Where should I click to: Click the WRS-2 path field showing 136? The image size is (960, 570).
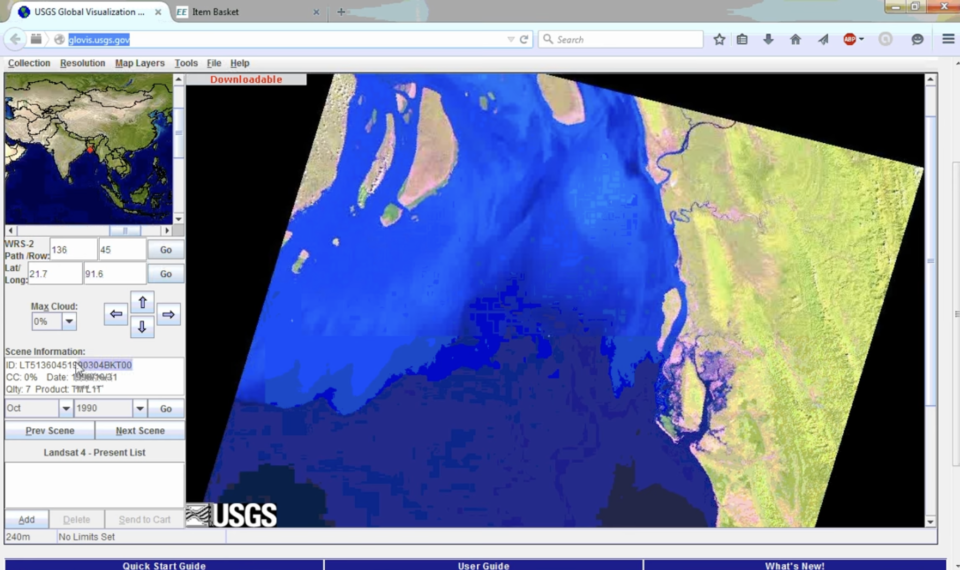(x=73, y=250)
